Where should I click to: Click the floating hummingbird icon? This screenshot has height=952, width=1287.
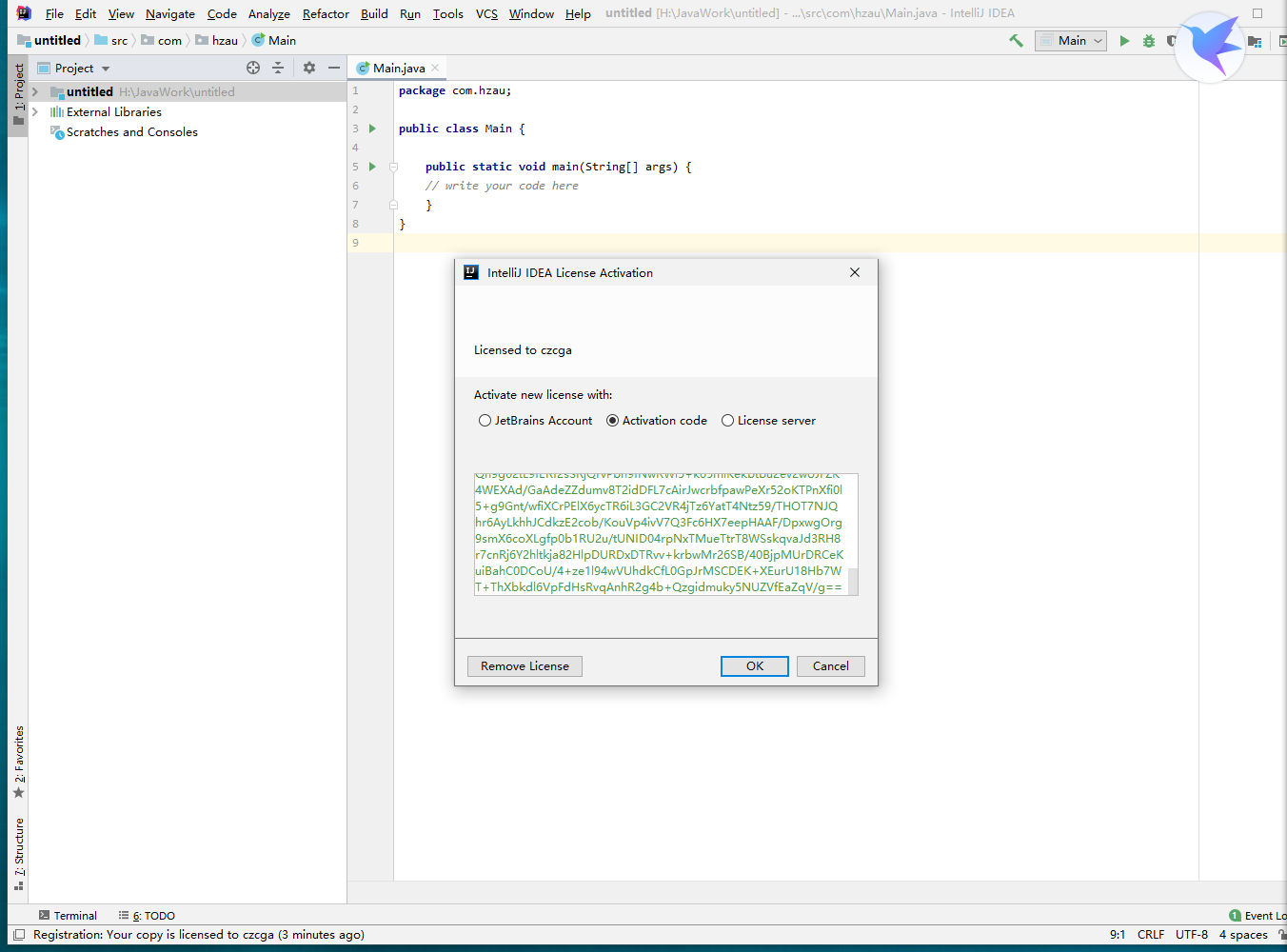1210,46
